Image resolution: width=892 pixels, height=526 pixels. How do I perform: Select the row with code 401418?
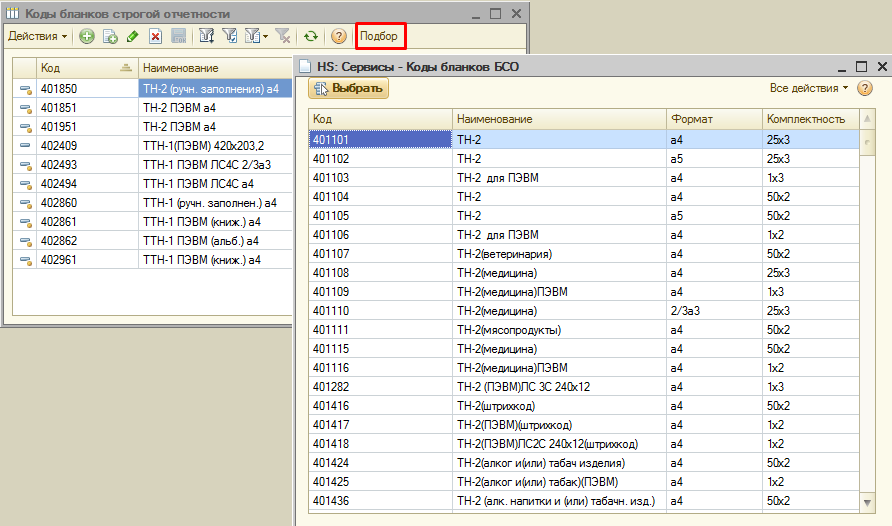pyautogui.click(x=584, y=444)
